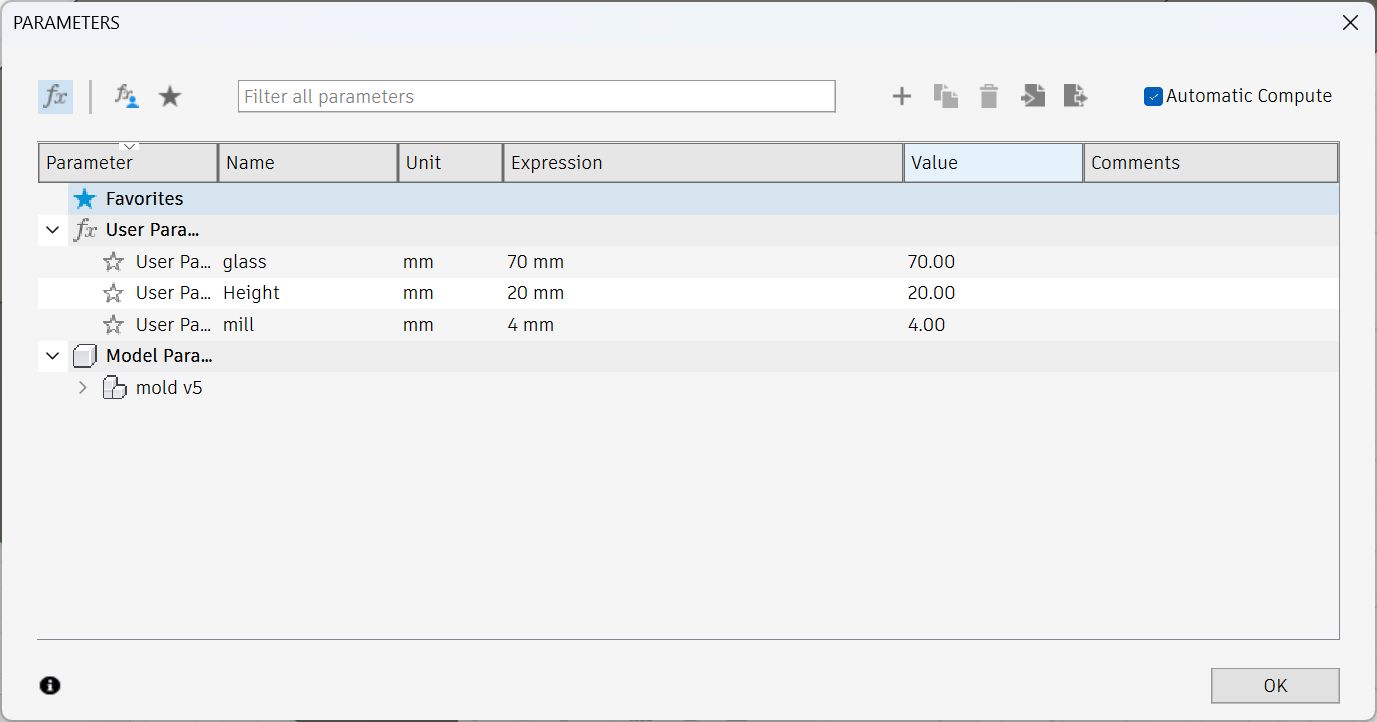This screenshot has height=722, width=1377.
Task: Open the info icon at bottom left
Action: click(50, 685)
